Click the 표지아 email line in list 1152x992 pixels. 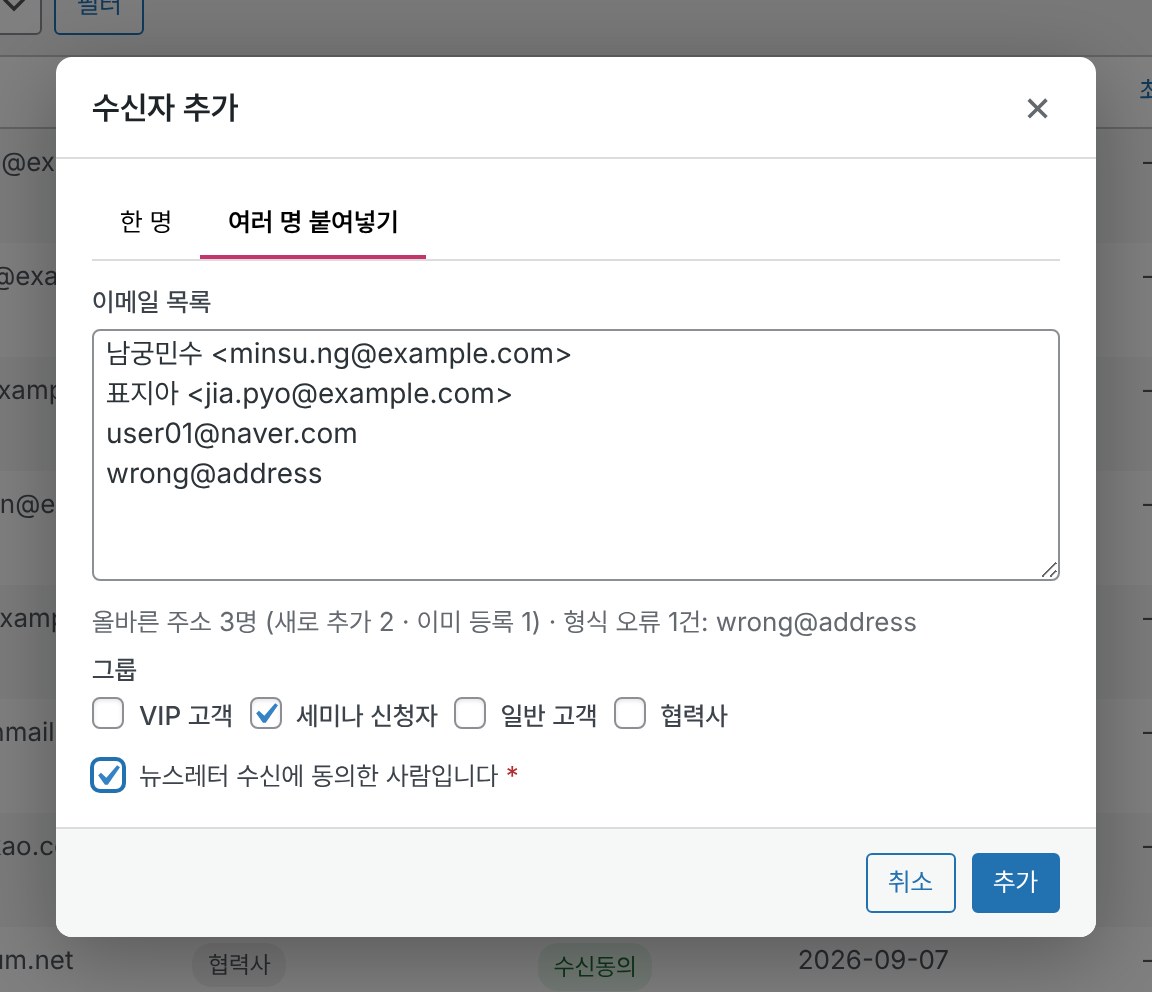pos(309,394)
